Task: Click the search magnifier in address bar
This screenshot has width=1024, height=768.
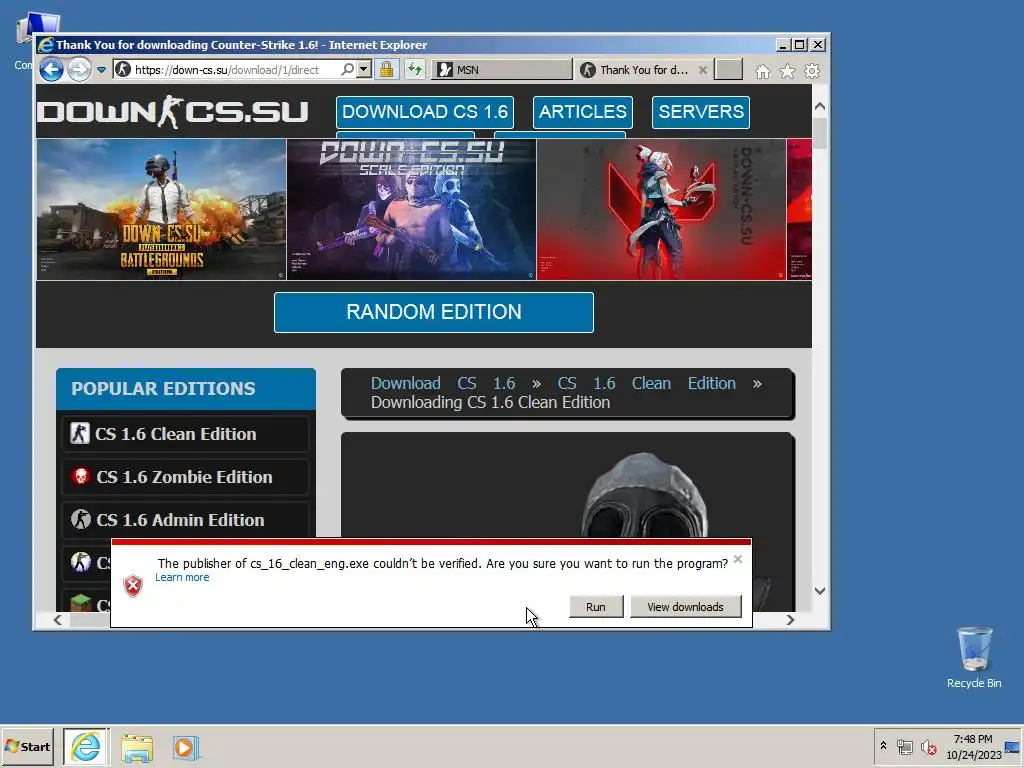Action: (347, 69)
